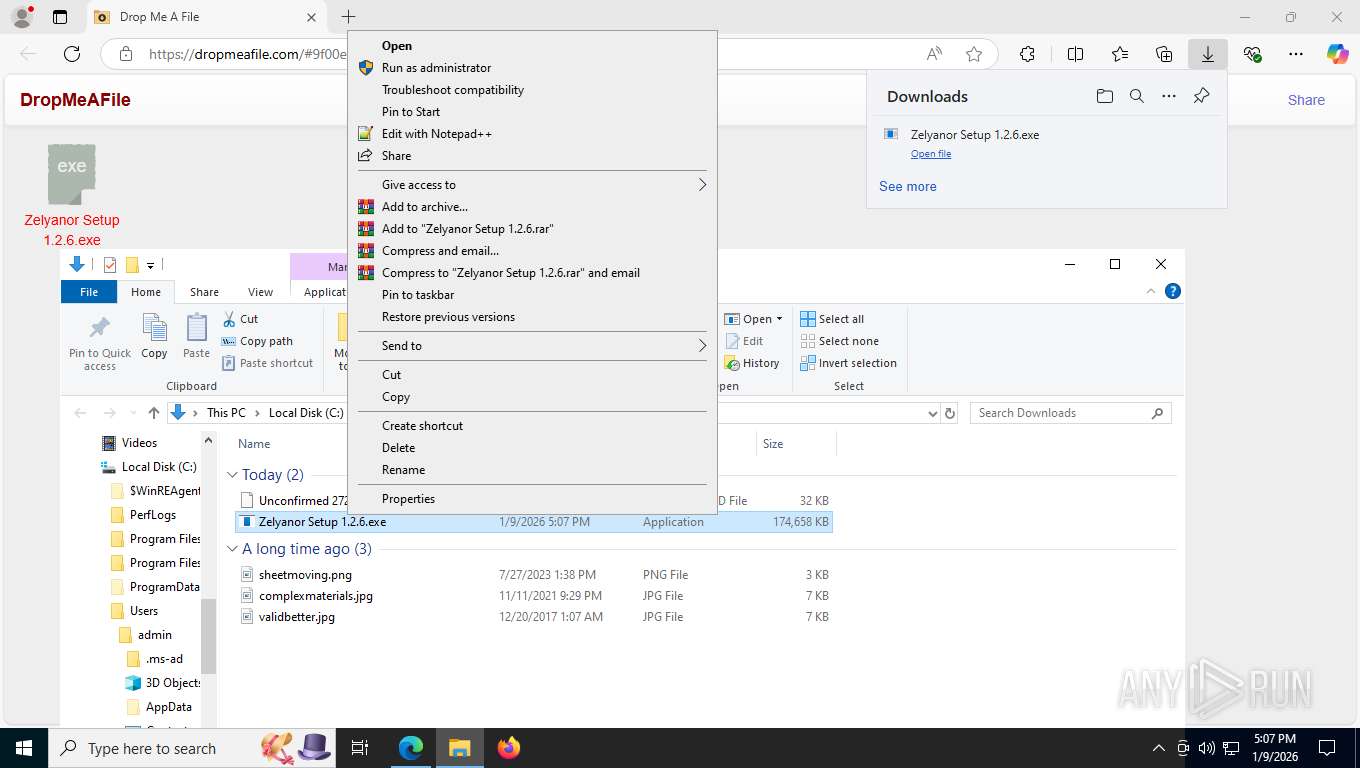Collapse the Today (2) group
1360x768 pixels.
(x=232, y=475)
